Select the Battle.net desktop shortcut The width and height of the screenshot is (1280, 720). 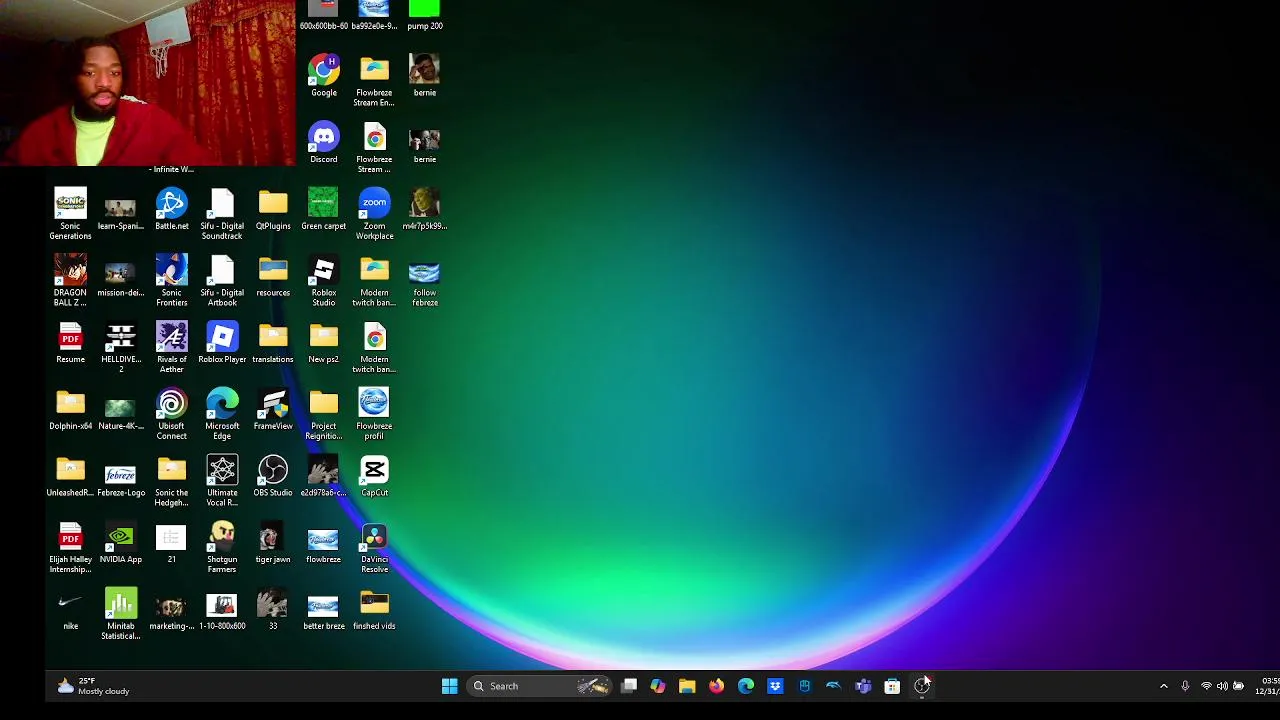[x=171, y=209]
